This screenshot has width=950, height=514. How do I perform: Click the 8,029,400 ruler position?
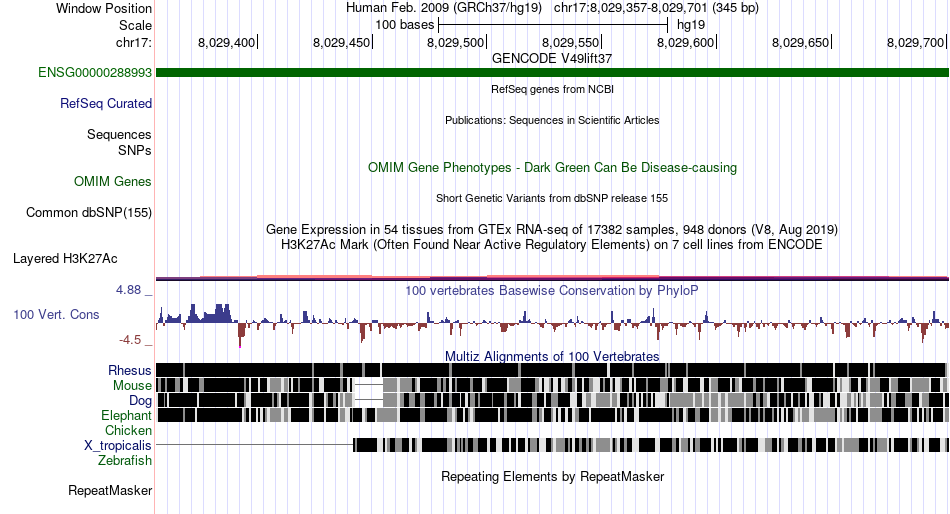tap(227, 42)
